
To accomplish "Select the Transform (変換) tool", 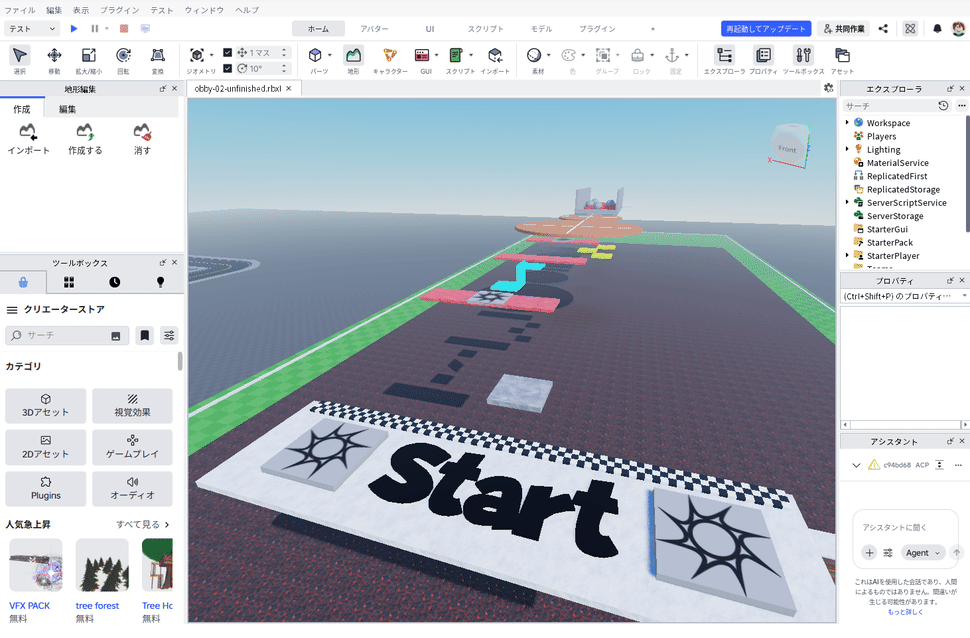I will pos(158,56).
